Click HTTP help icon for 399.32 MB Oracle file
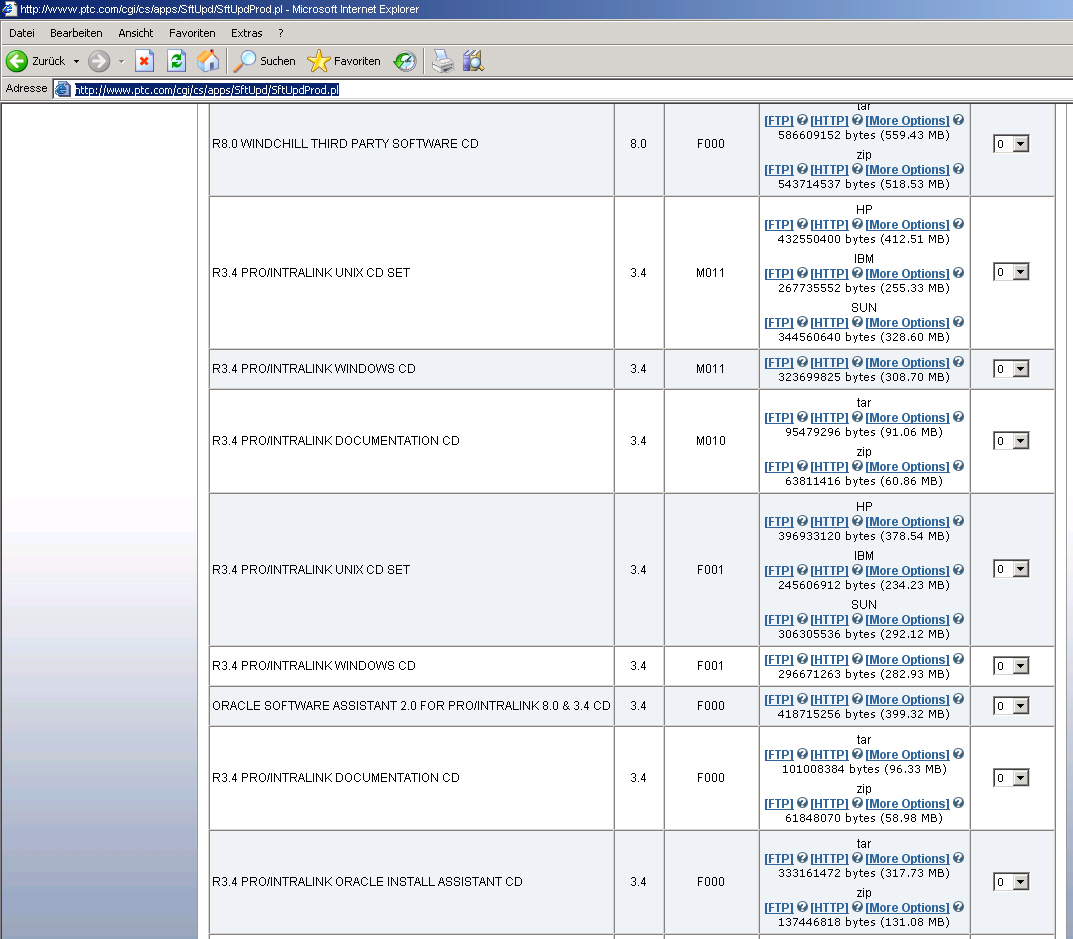Screen dimensions: 1073x939 [857, 698]
